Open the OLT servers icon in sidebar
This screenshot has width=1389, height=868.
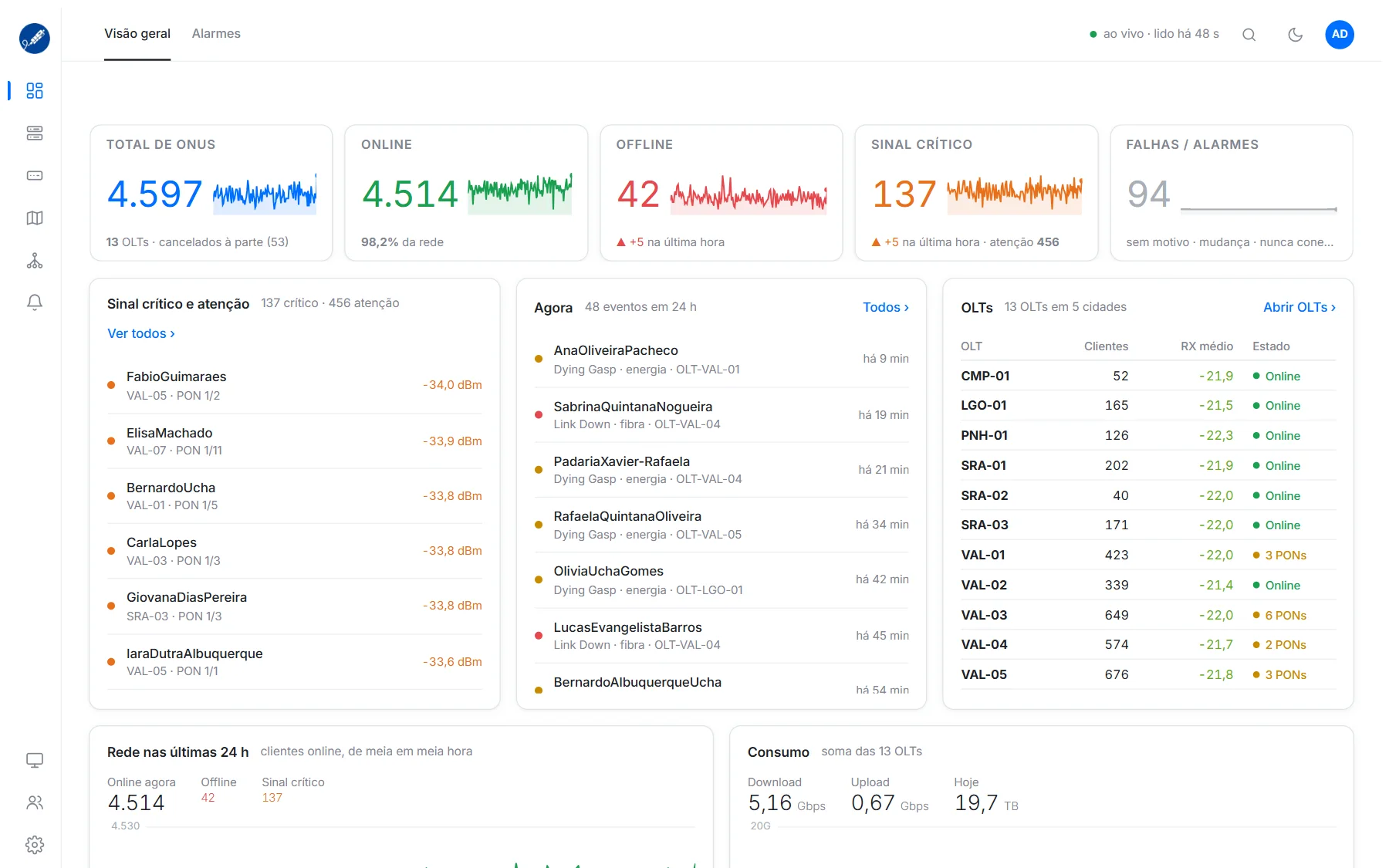[x=35, y=133]
